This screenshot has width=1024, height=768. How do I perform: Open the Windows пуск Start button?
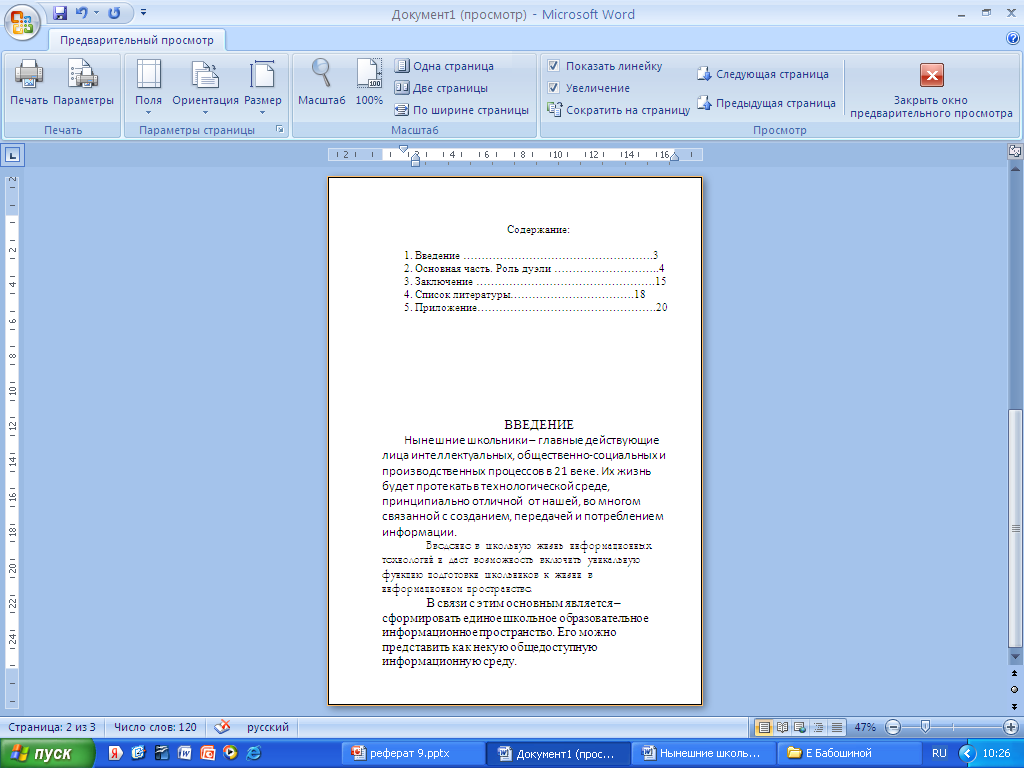click(48, 753)
